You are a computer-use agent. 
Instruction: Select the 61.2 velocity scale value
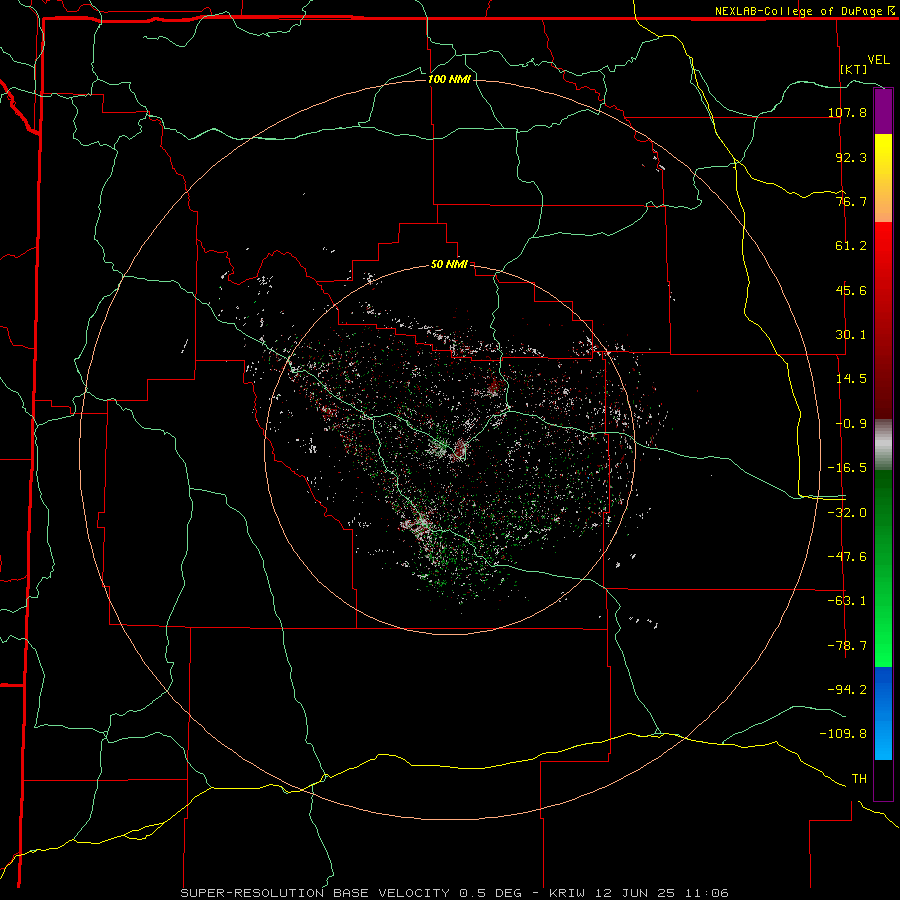click(x=851, y=246)
